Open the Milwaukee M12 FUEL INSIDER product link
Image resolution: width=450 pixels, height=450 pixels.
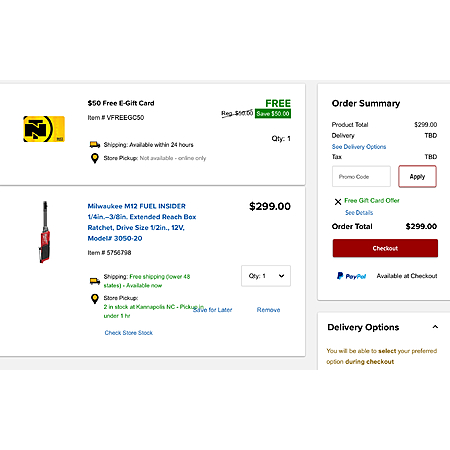142,222
